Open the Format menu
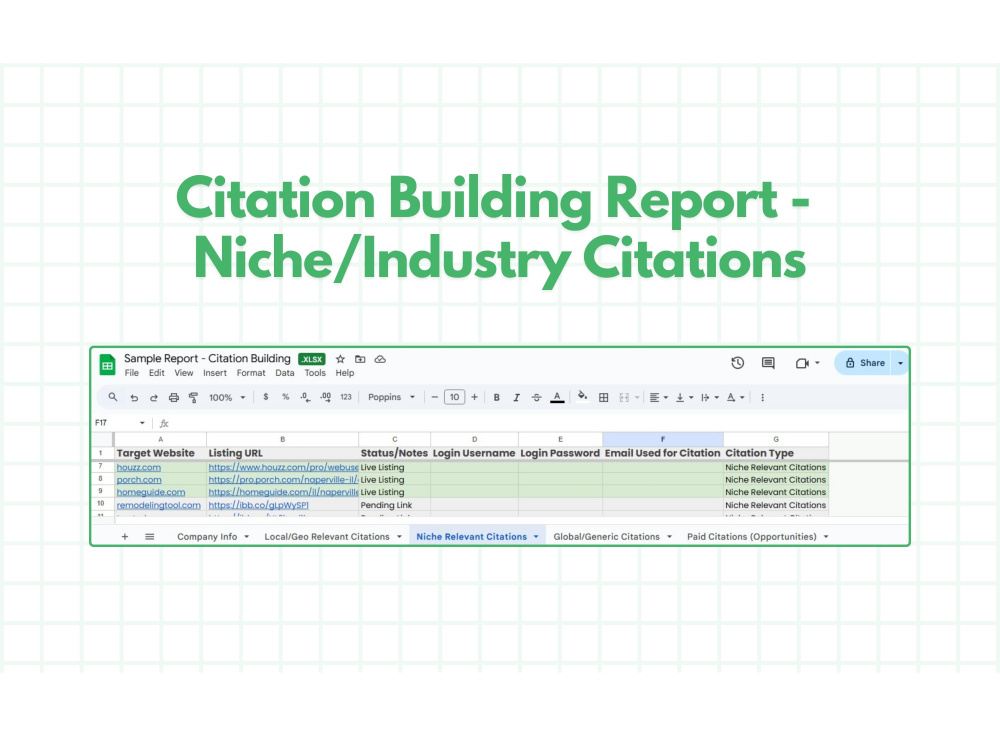Image resolution: width=1000 pixels, height=750 pixels. click(x=251, y=372)
